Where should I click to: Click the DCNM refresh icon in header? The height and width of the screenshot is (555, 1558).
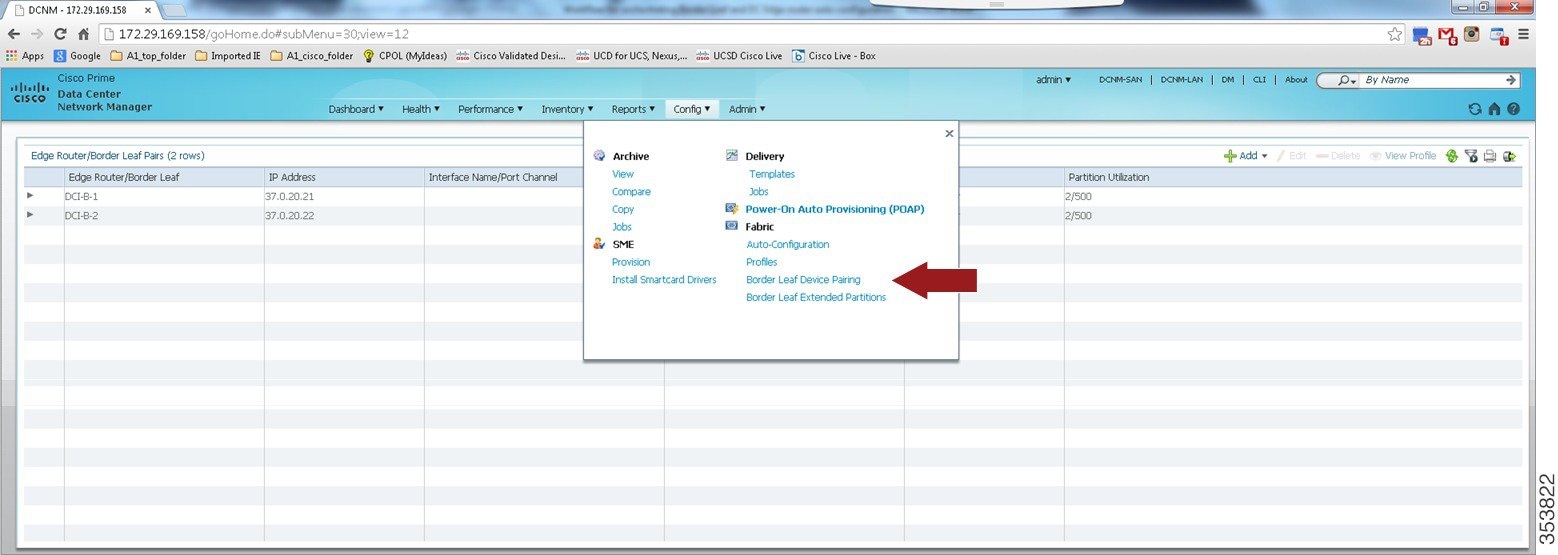(x=1475, y=109)
